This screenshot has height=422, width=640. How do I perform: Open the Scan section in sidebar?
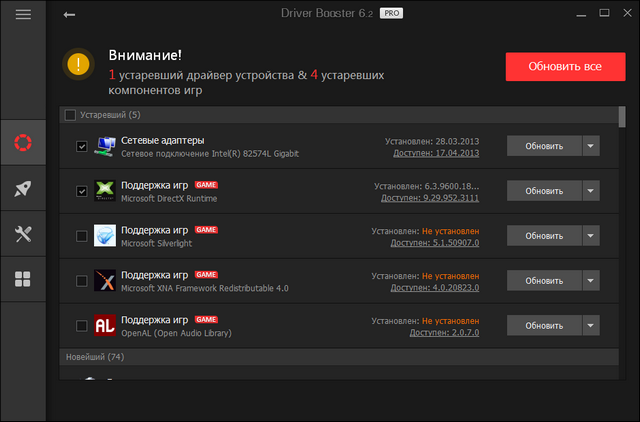23,142
